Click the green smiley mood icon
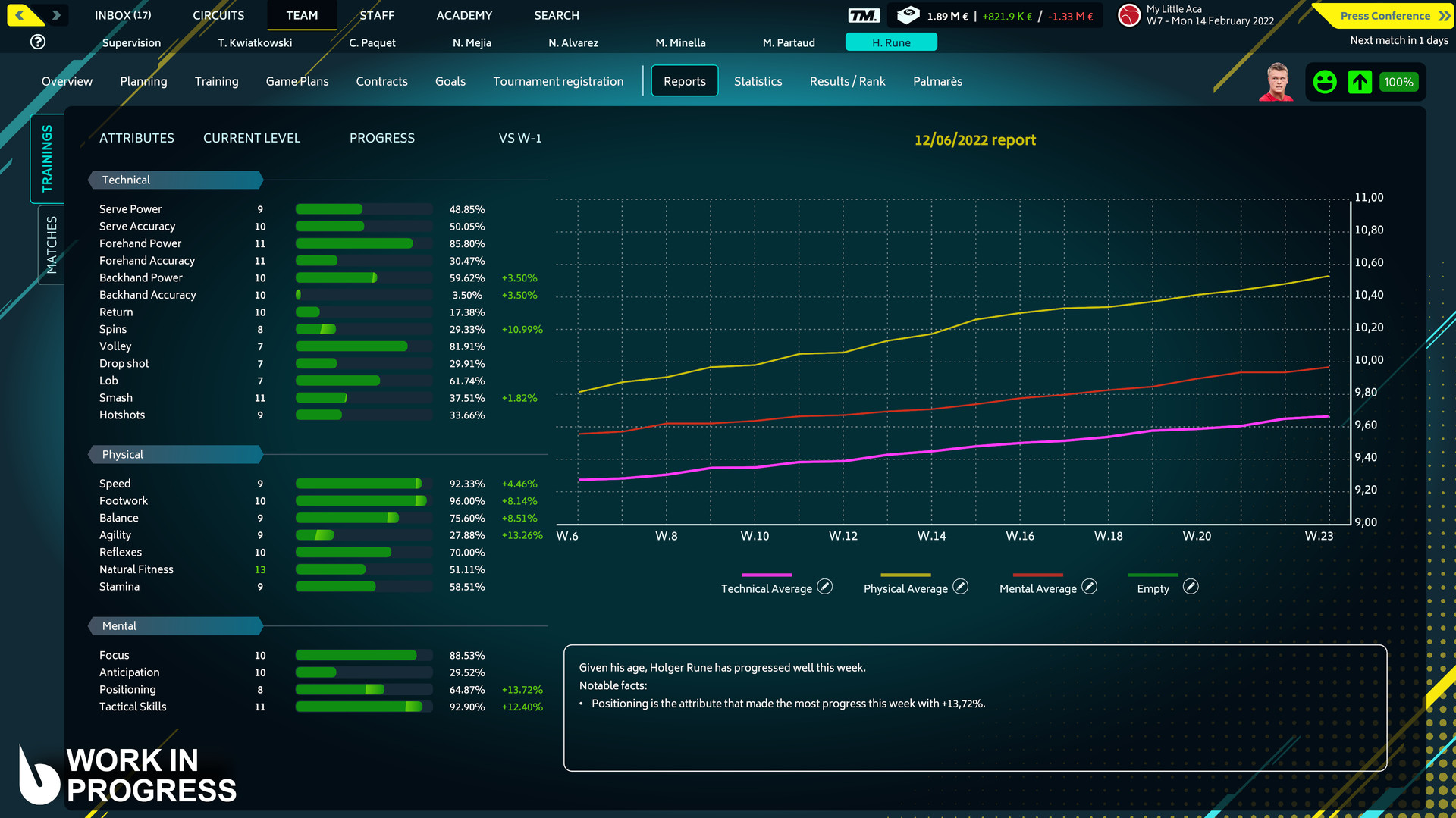The image size is (1456, 818). (x=1325, y=82)
